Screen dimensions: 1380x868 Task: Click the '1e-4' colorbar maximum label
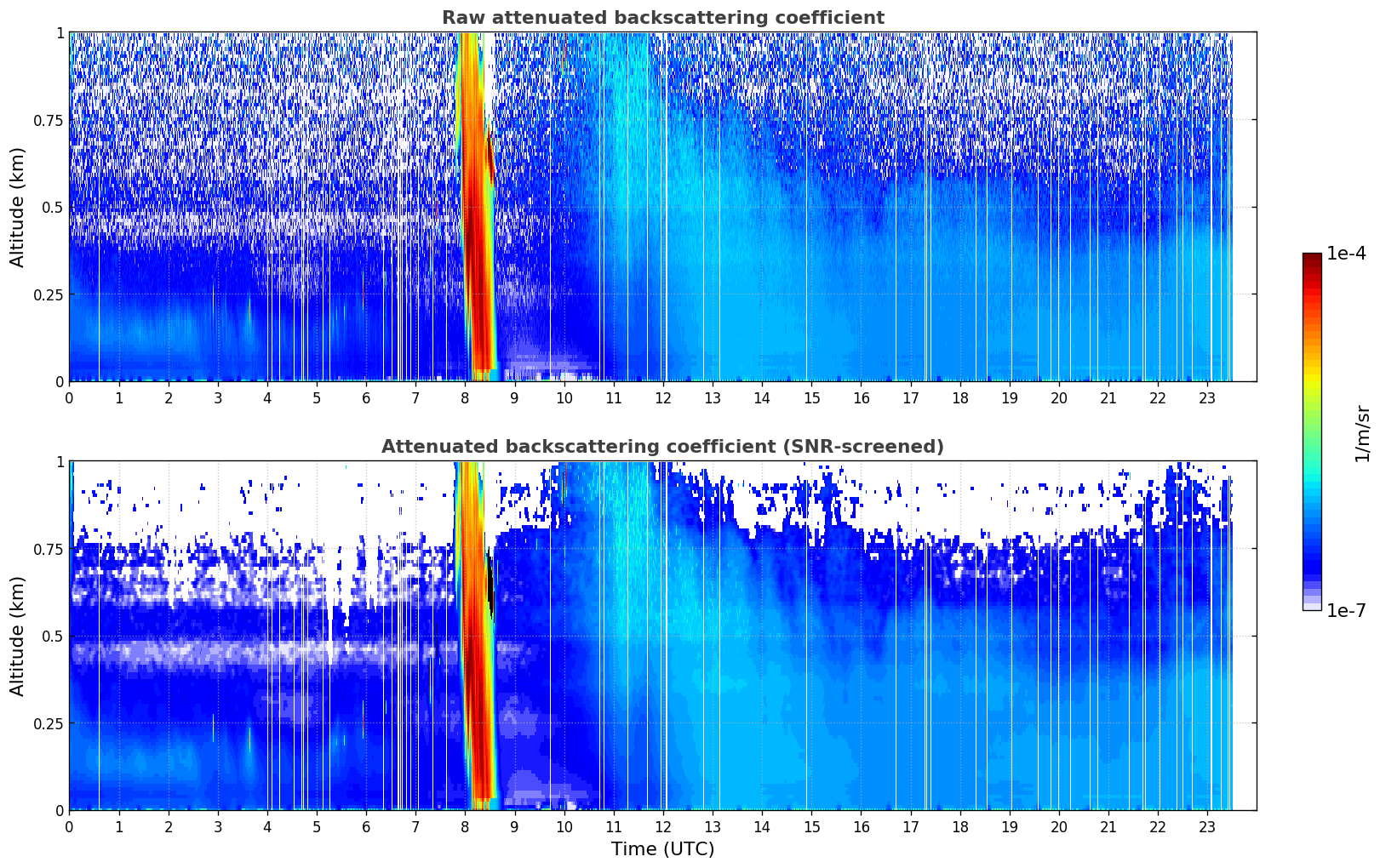click(1346, 254)
